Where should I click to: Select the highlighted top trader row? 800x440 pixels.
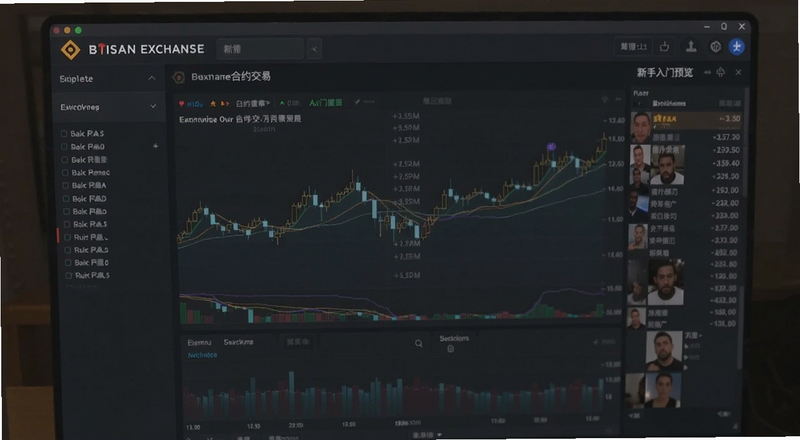686,120
